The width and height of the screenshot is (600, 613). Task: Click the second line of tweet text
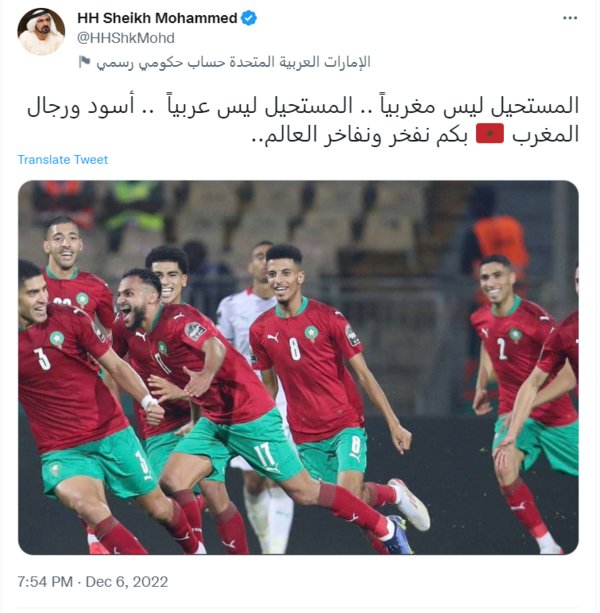[416, 134]
